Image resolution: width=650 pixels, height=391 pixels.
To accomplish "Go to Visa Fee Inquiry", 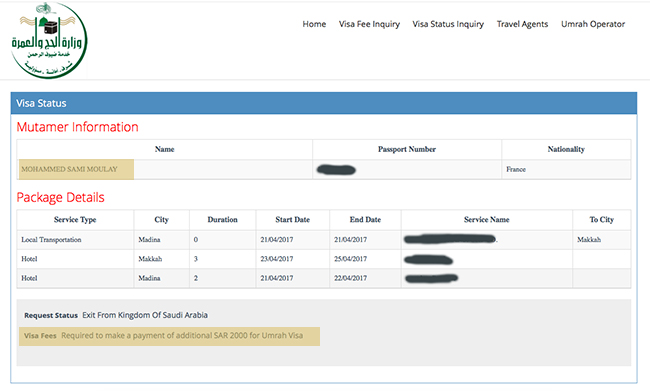I will point(369,24).
